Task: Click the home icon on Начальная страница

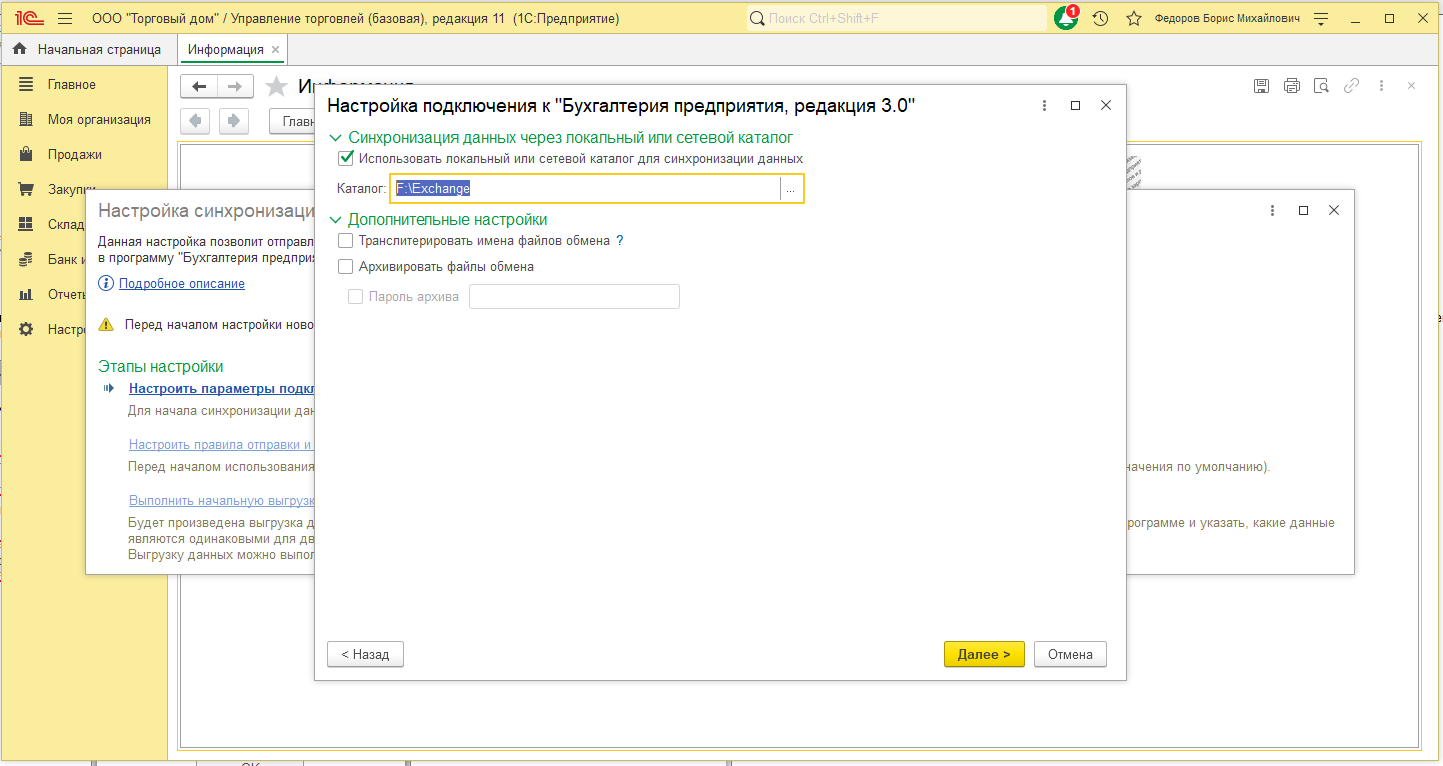Action: coord(19,49)
